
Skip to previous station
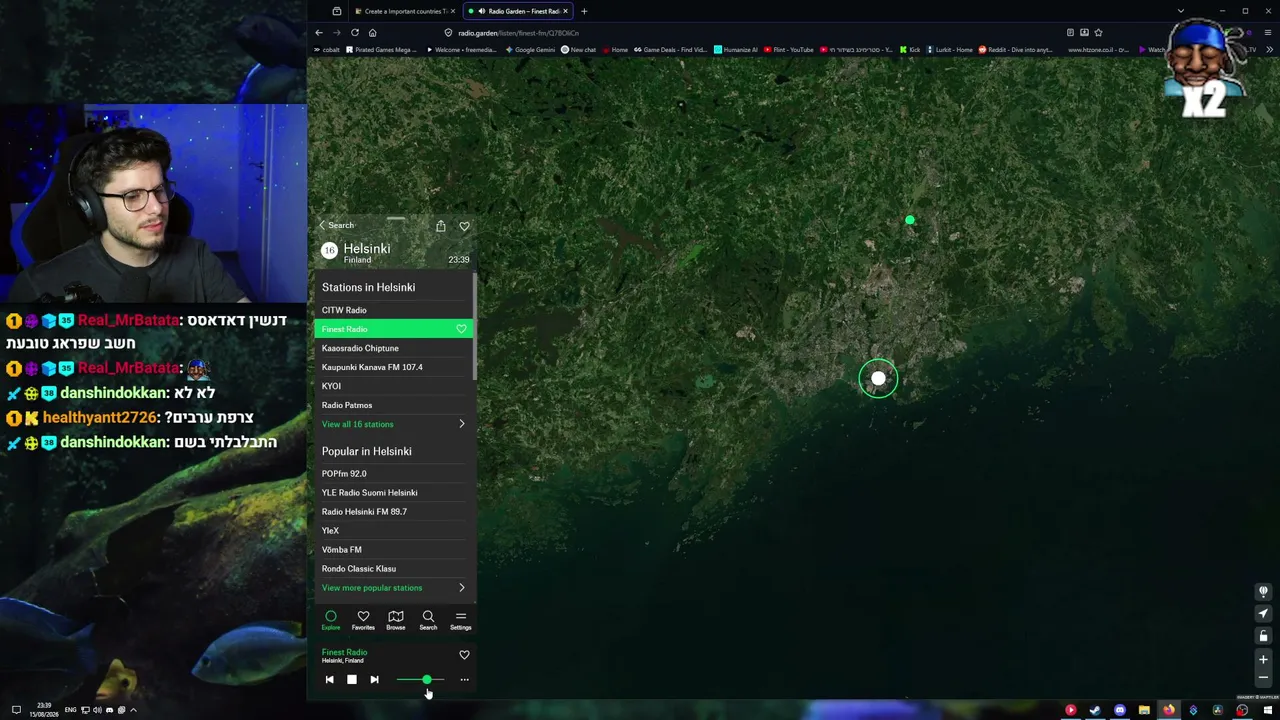coord(329,680)
